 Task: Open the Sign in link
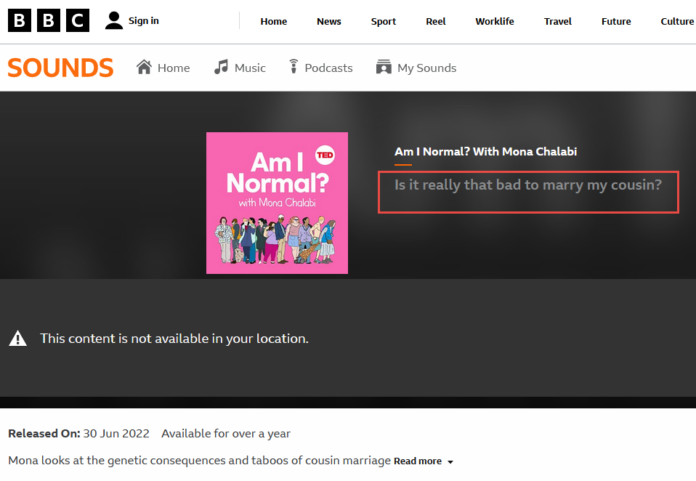143,21
